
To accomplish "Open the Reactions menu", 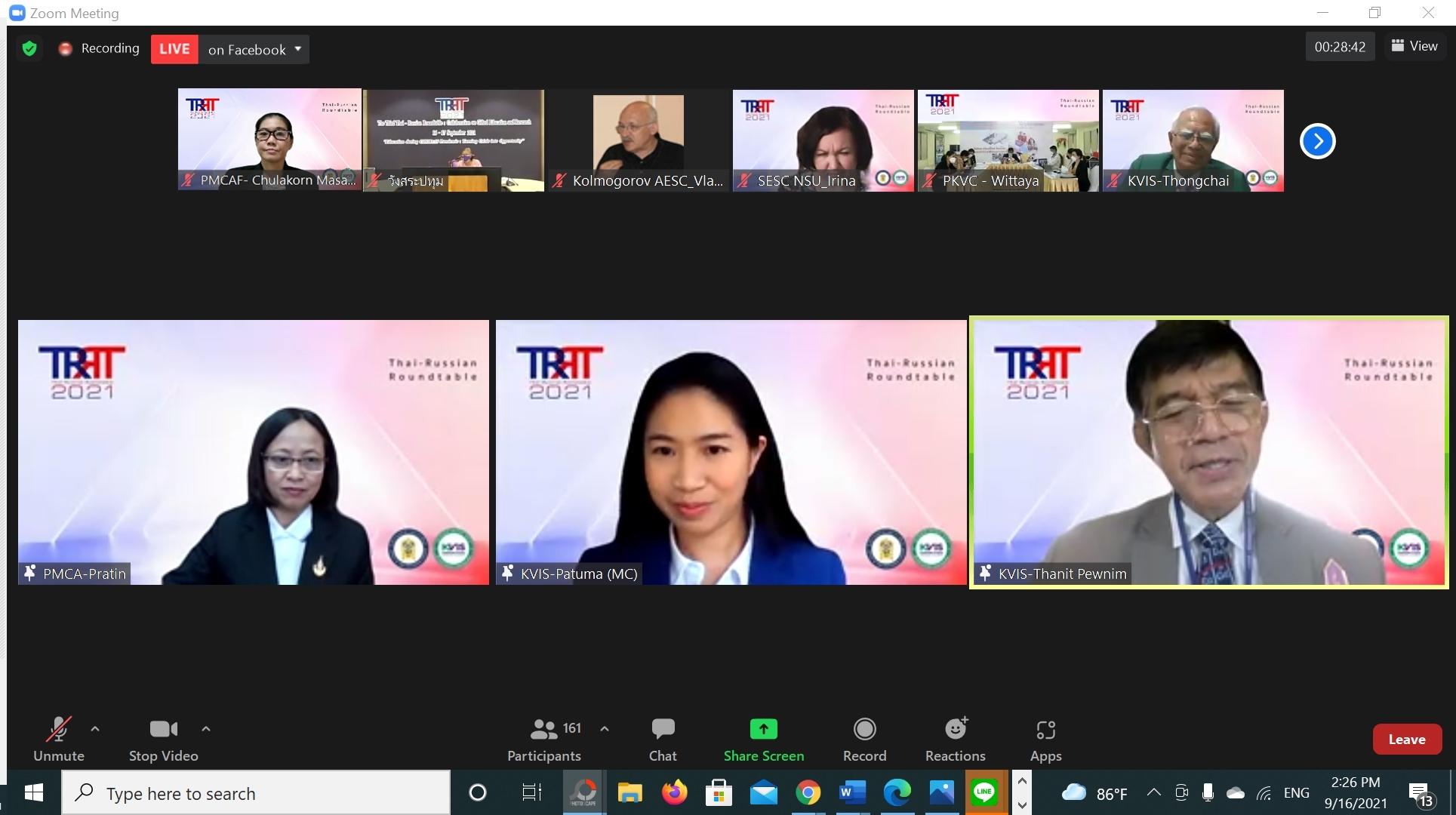I will [x=956, y=740].
